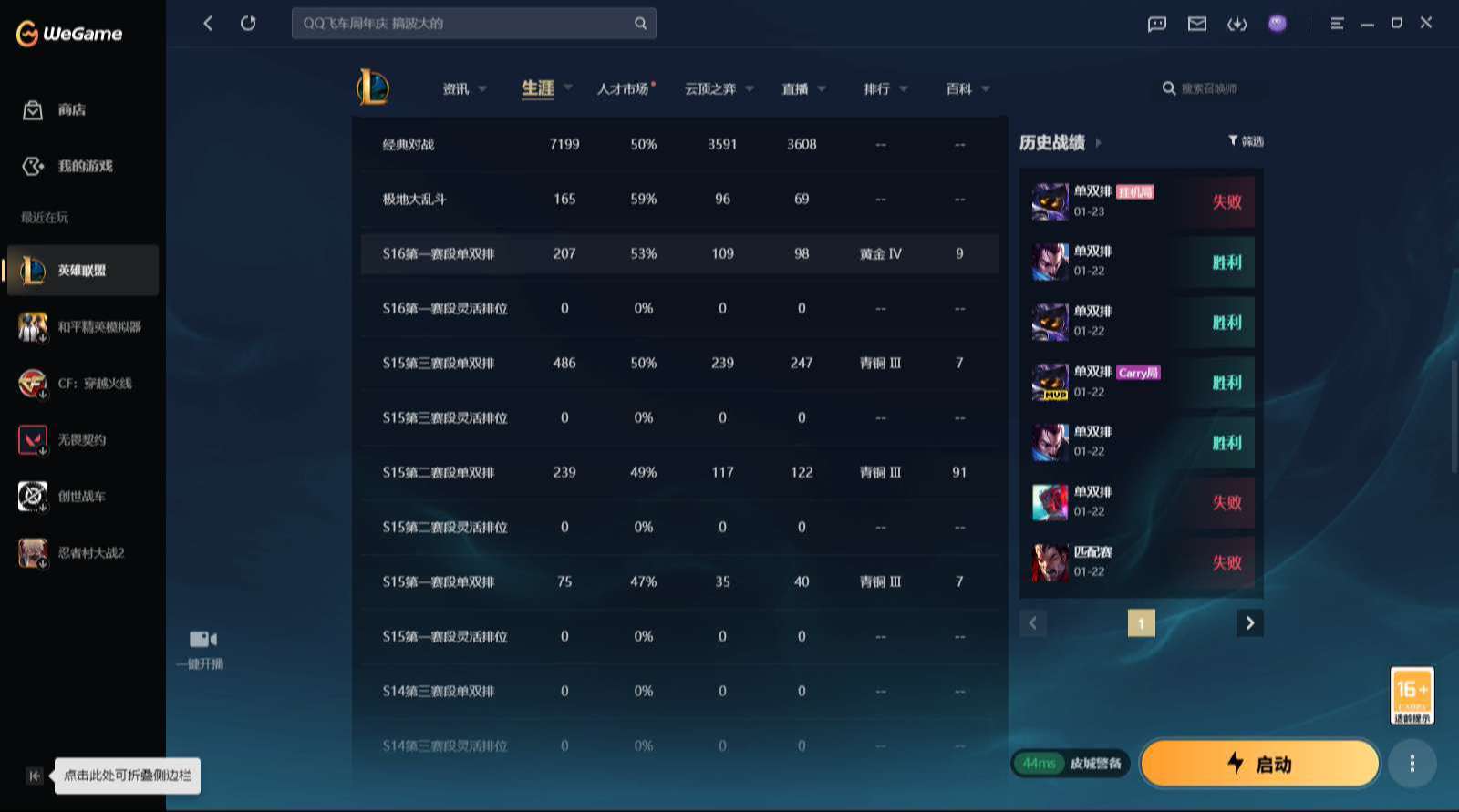1459x812 pixels.
Task: Open the filter for match history
Action: click(x=1246, y=141)
